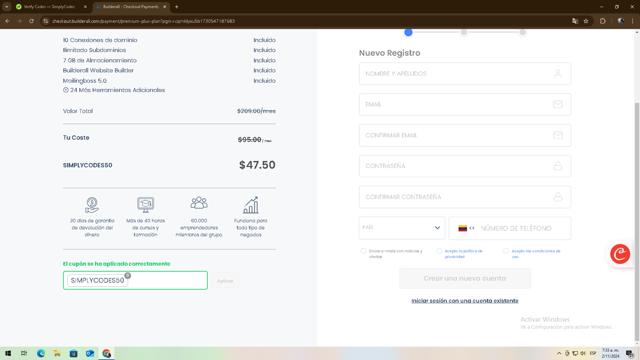Click the money-back guarantee icon
This screenshot has height=360, width=640.
click(92, 205)
